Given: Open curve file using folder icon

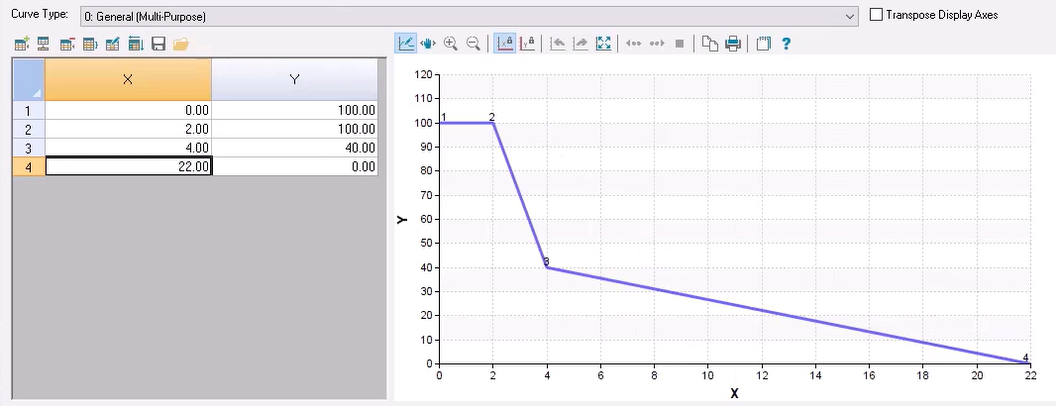Looking at the screenshot, I should (x=180, y=44).
